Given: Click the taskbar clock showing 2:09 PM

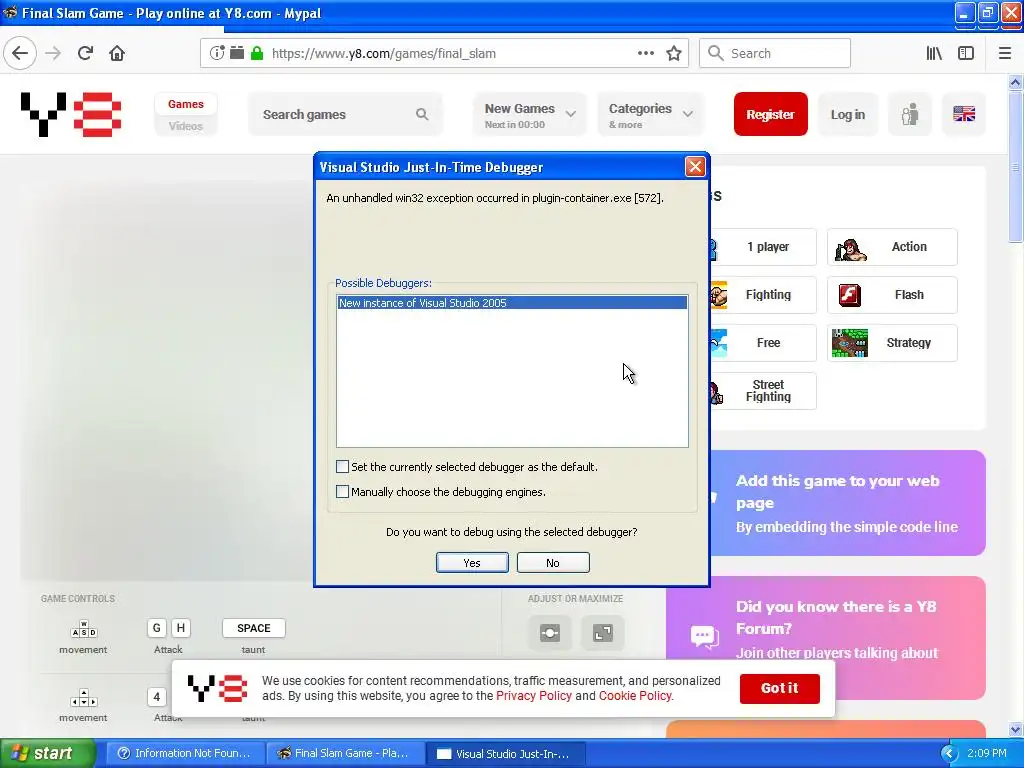Looking at the screenshot, I should (987, 753).
